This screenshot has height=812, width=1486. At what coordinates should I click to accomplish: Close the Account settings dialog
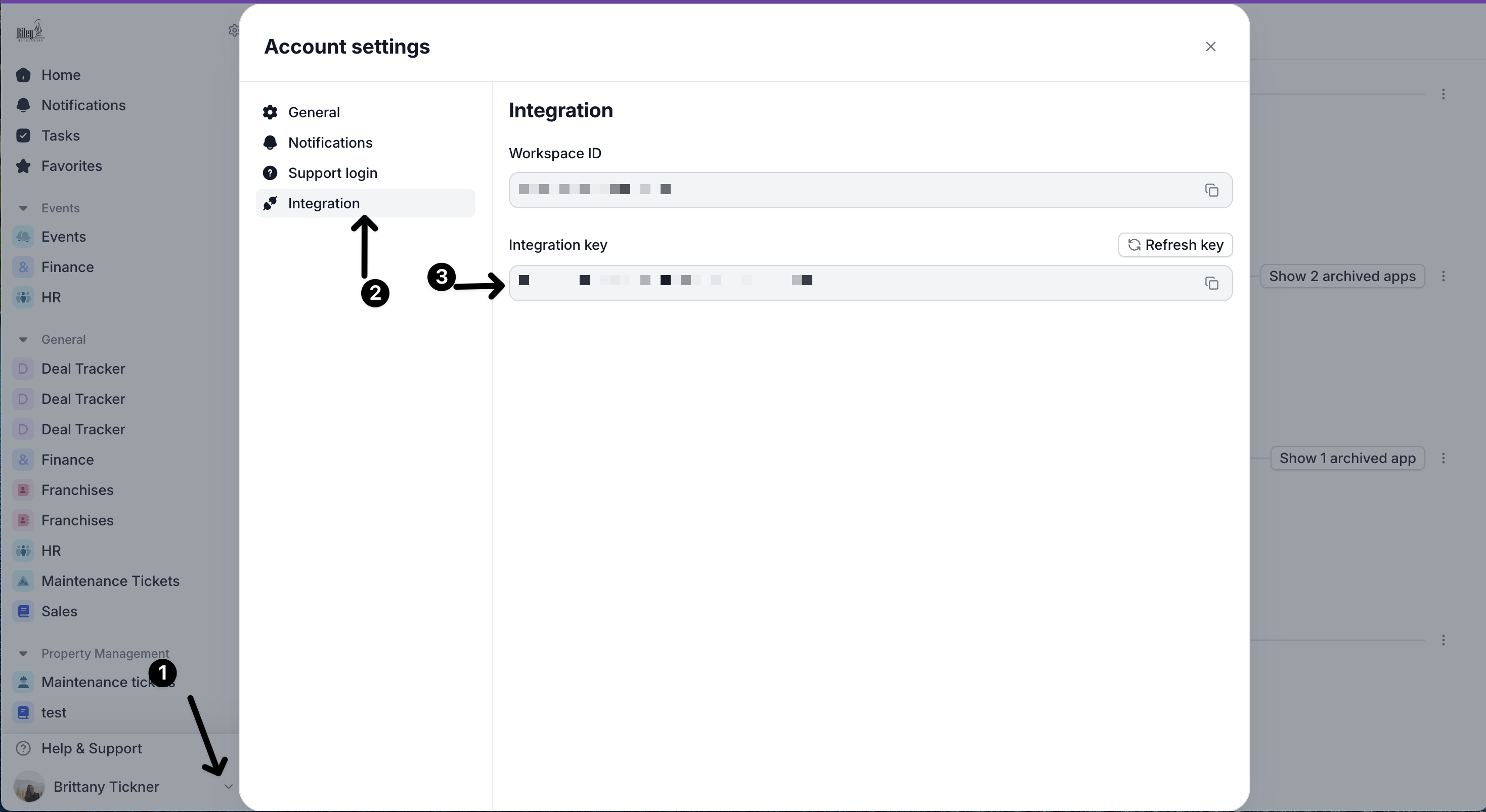(1210, 47)
